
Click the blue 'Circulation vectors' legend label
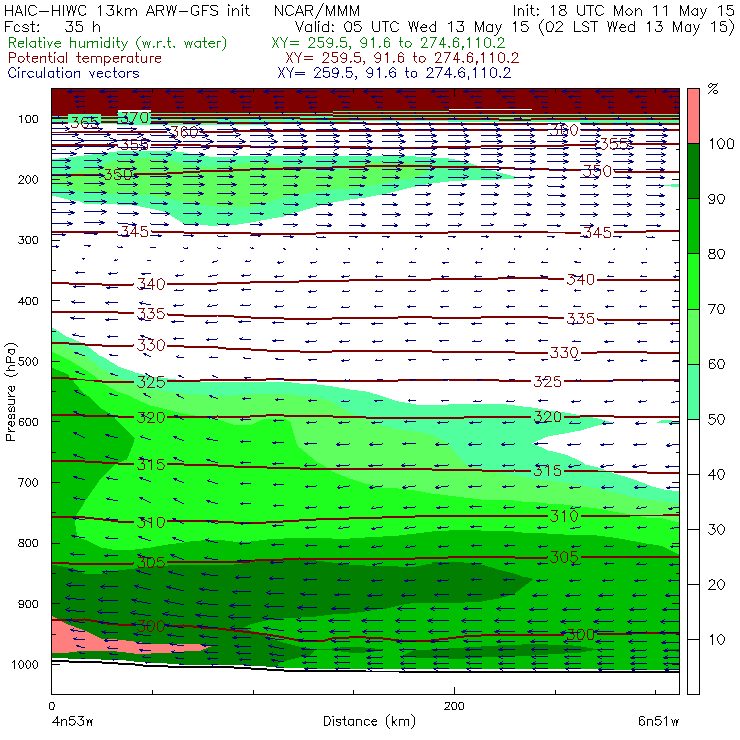[x=74, y=73]
